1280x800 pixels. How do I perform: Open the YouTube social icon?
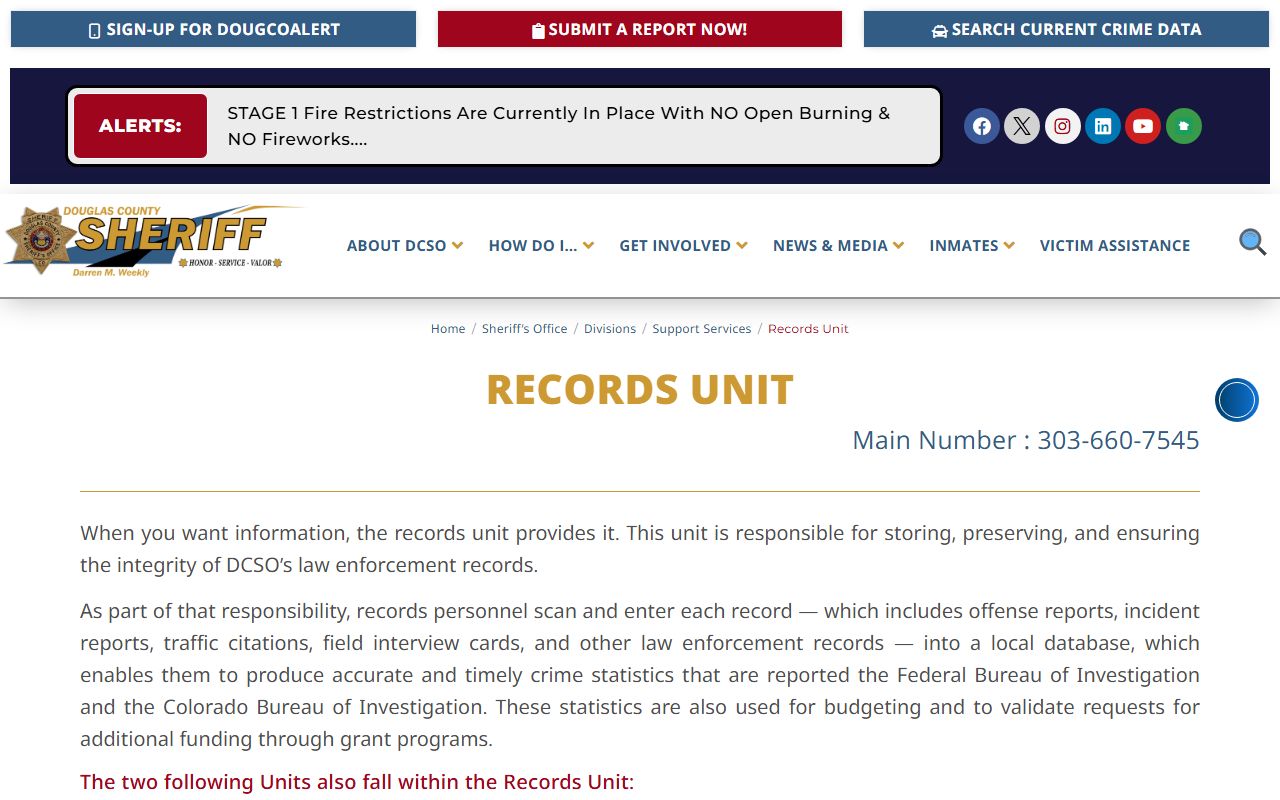[x=1143, y=126]
